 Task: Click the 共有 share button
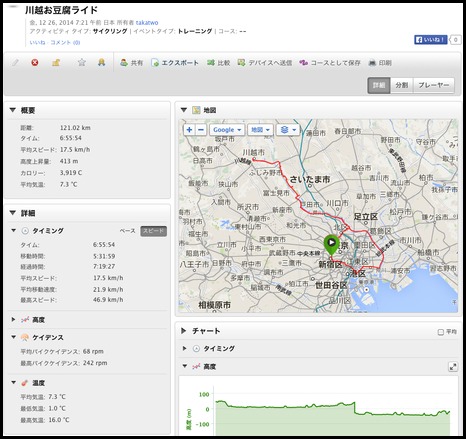click(131, 63)
